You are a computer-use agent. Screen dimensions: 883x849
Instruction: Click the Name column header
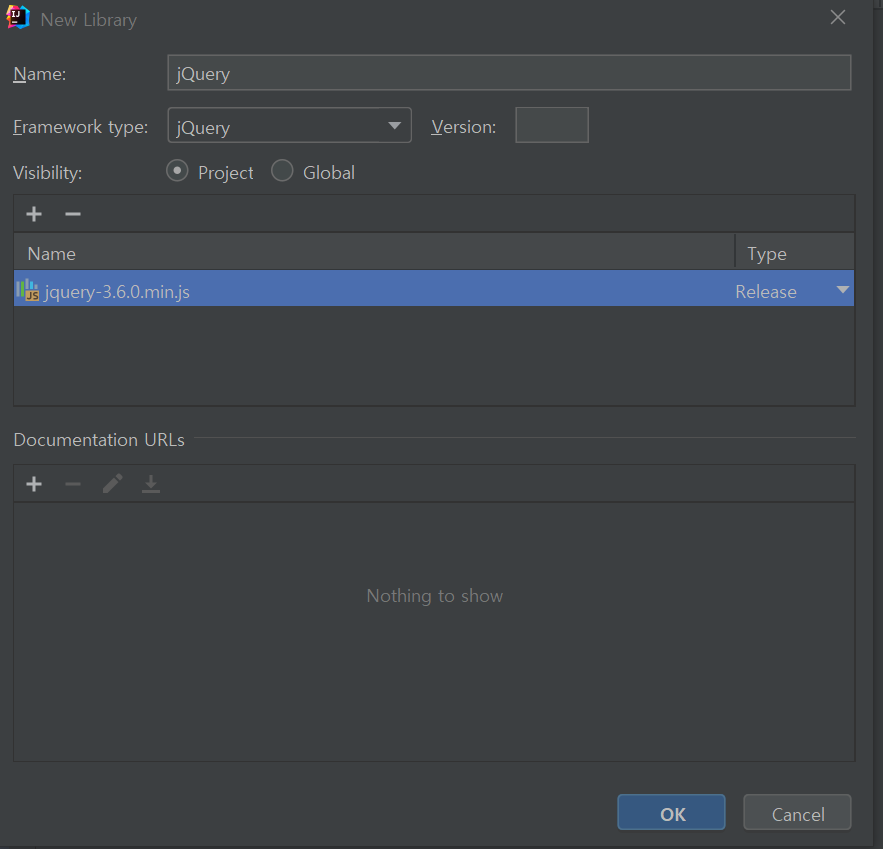[x=374, y=252]
